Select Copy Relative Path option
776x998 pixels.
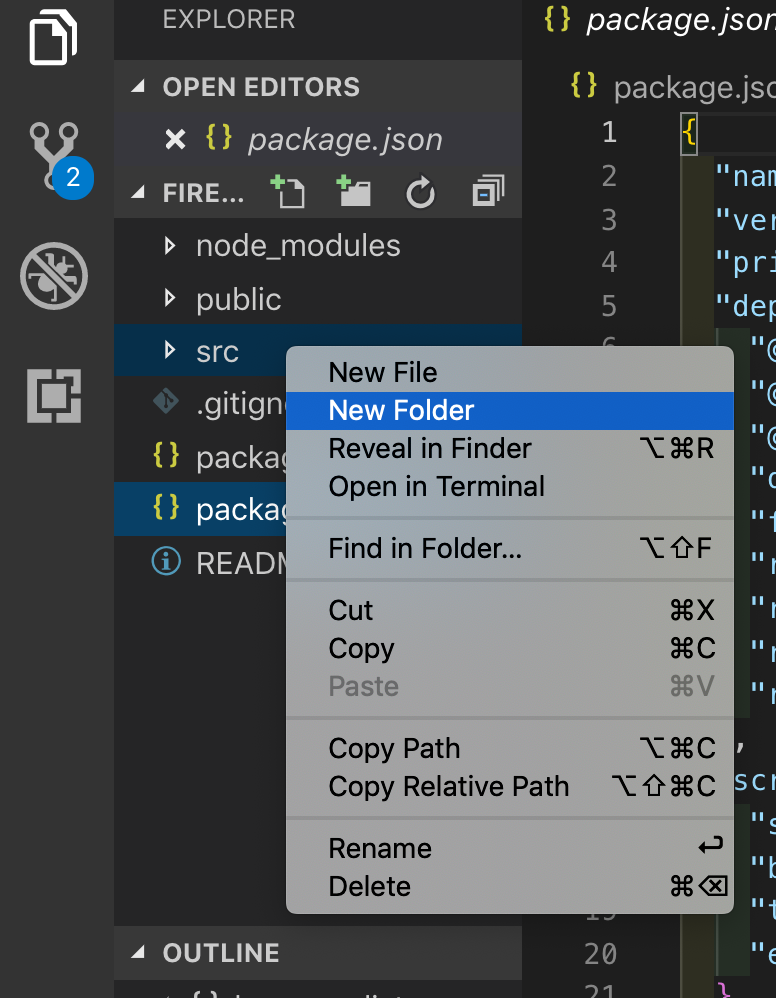click(x=449, y=786)
